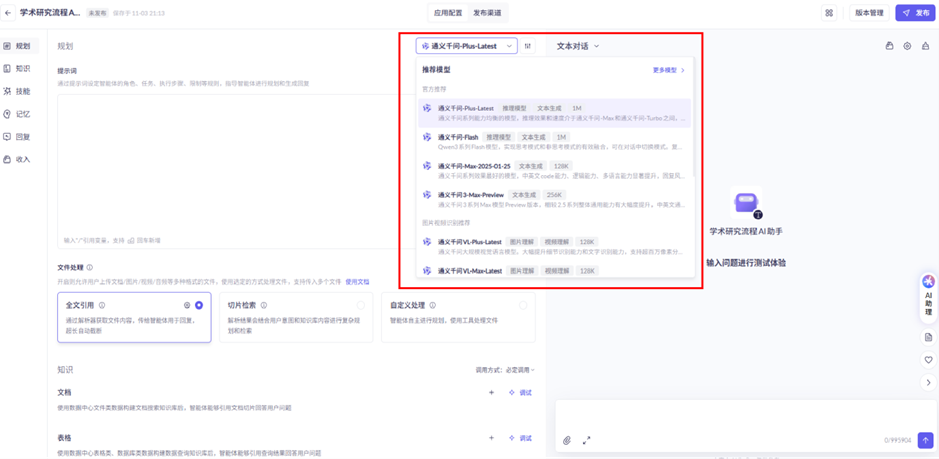
Task: Open the gear settings on the 全文引用 card
Action: [x=187, y=305]
